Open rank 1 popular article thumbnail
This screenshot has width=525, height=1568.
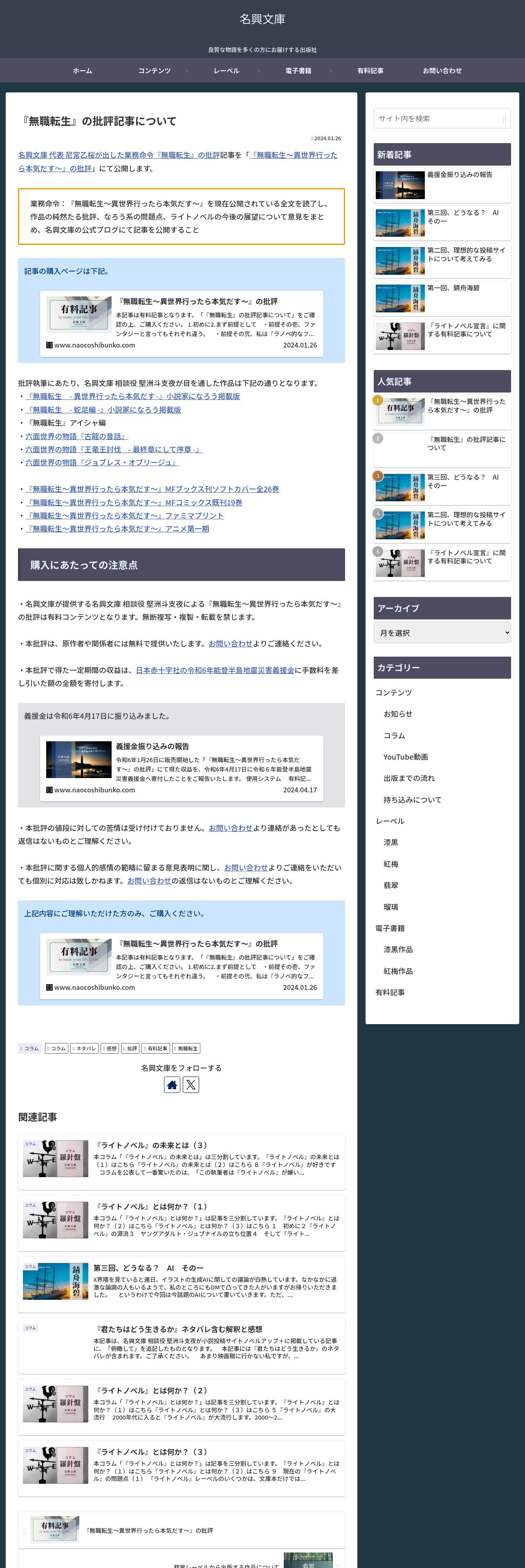click(399, 413)
